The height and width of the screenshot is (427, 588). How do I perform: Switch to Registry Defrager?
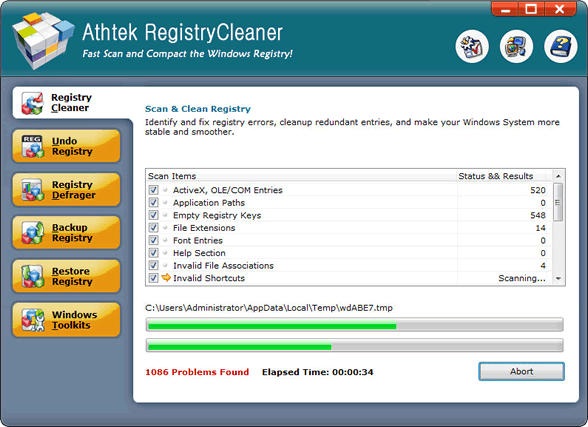click(x=66, y=190)
